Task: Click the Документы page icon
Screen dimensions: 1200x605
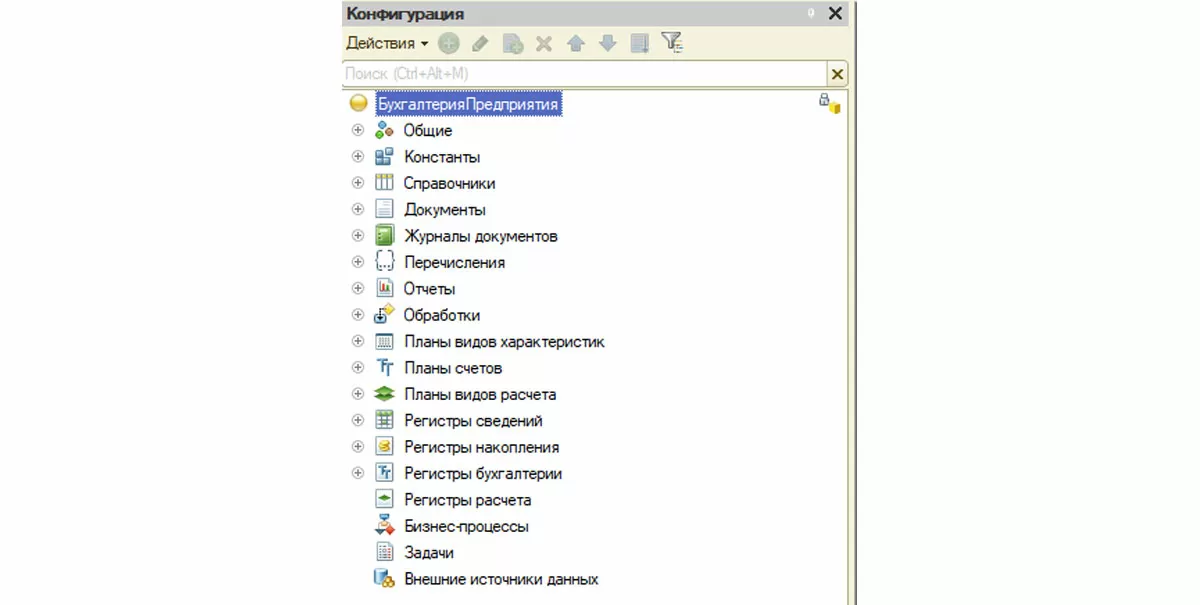Action: (384, 210)
